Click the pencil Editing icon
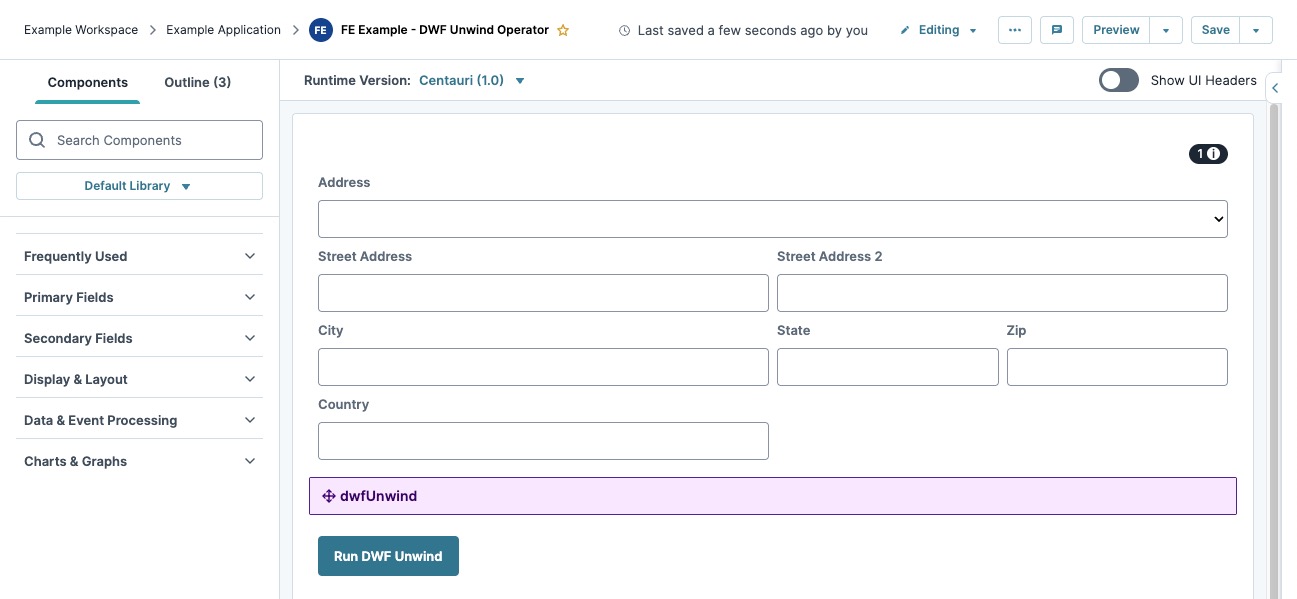 point(905,30)
